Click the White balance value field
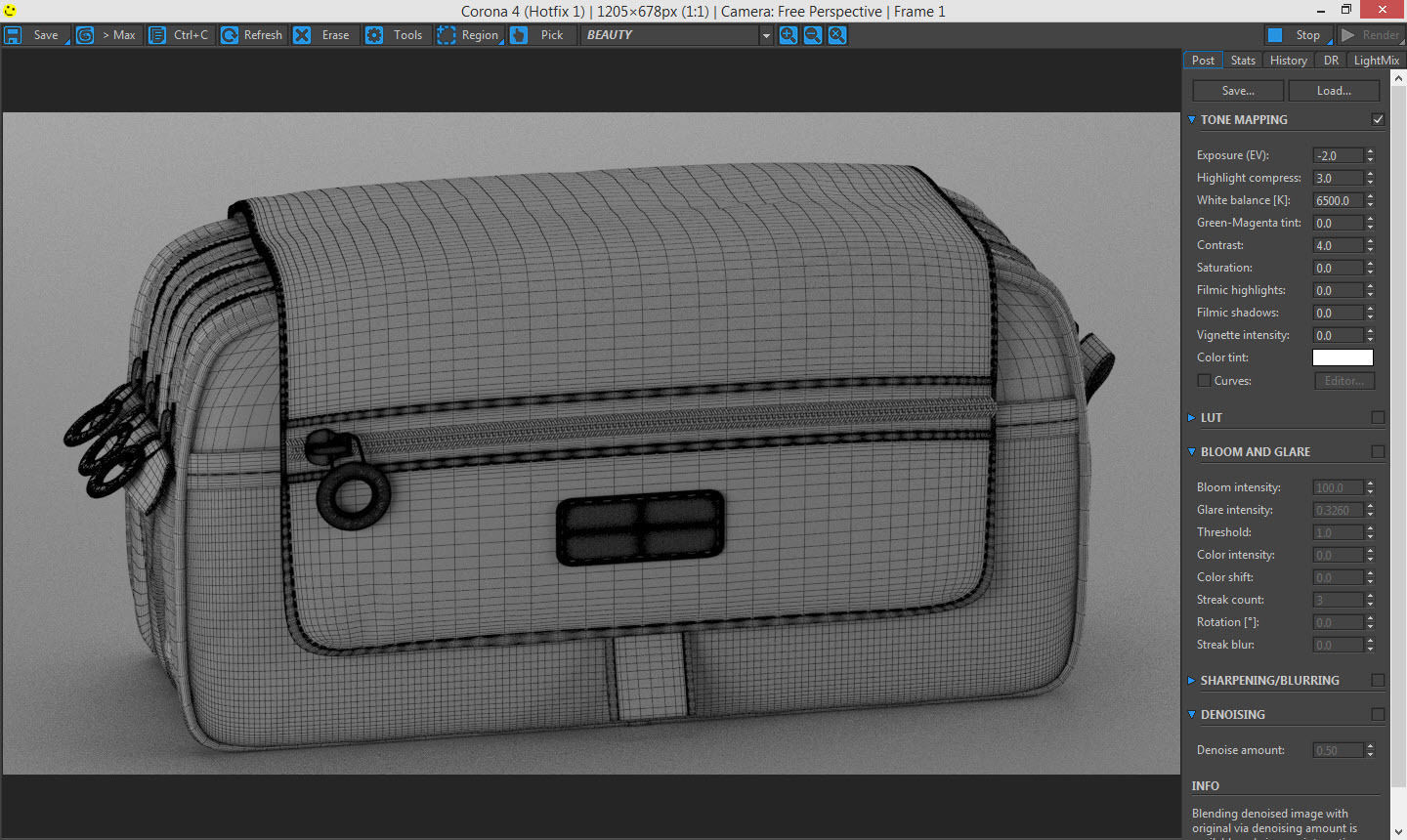 click(x=1338, y=200)
